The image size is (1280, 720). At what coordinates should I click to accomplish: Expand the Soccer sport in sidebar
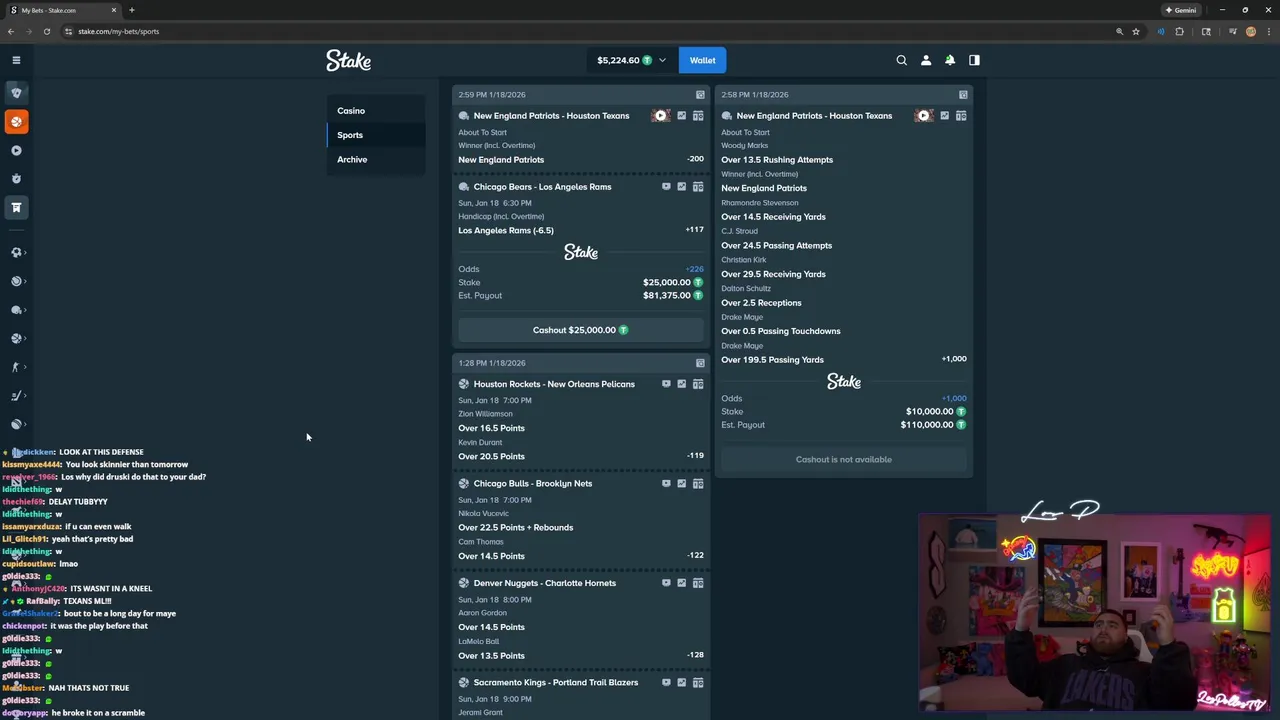click(17, 253)
